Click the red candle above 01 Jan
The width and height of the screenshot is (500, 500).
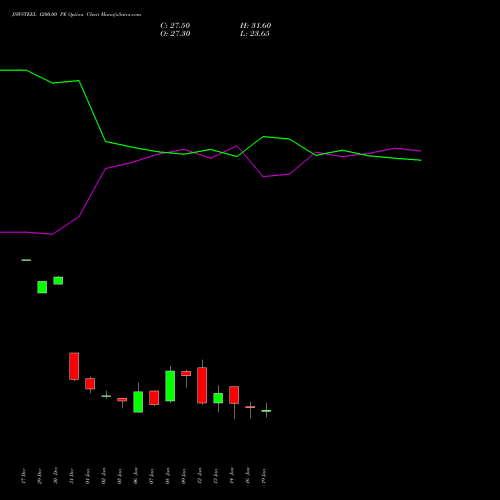(90, 384)
